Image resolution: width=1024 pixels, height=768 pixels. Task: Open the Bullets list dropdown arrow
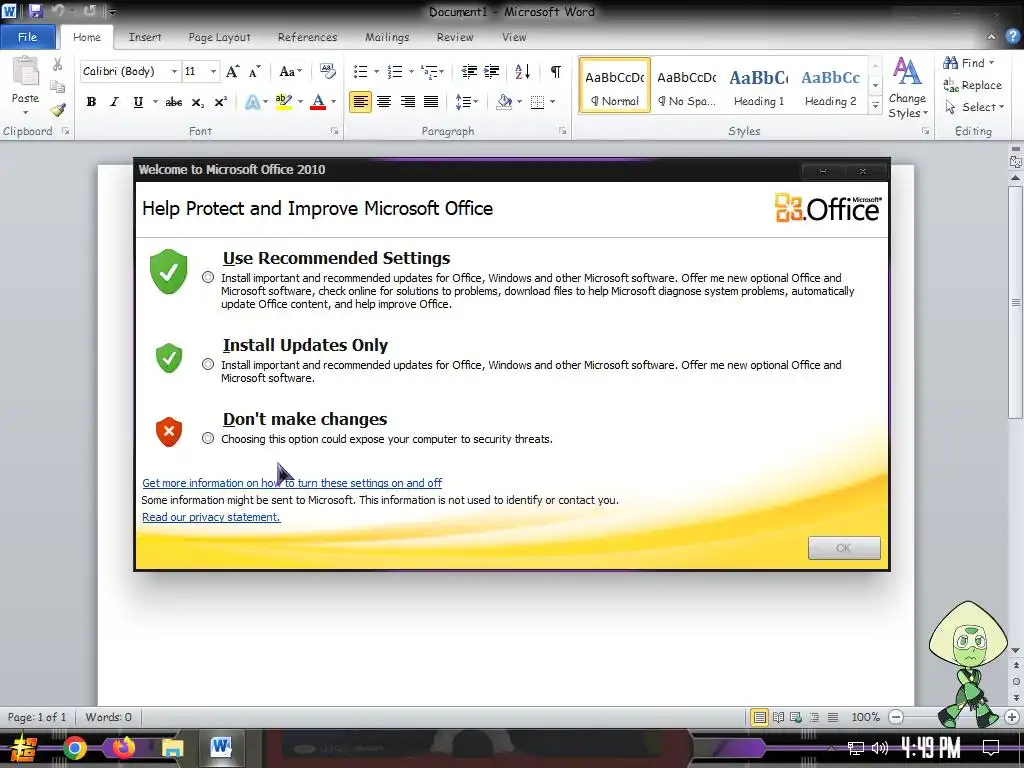click(x=376, y=71)
